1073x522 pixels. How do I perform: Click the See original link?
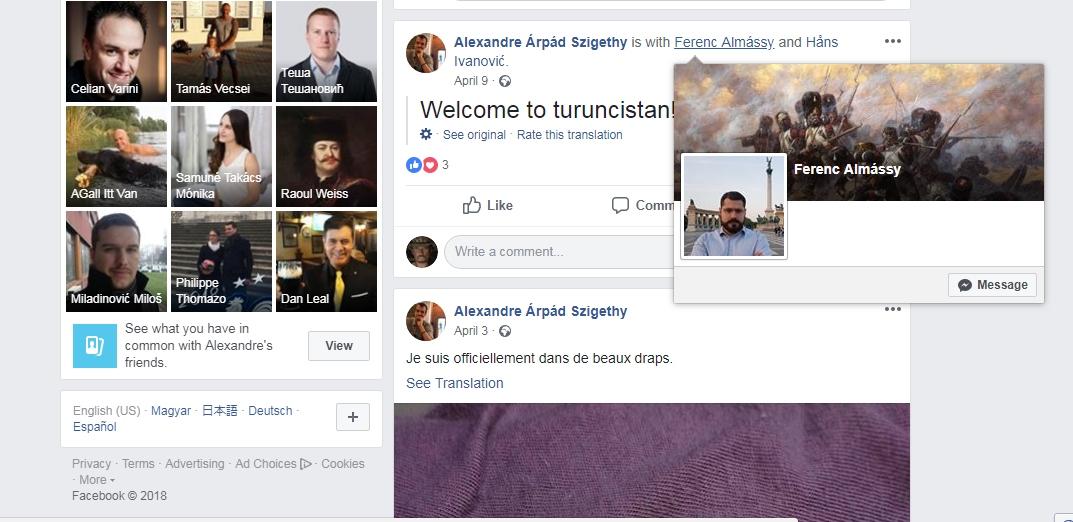(x=474, y=135)
